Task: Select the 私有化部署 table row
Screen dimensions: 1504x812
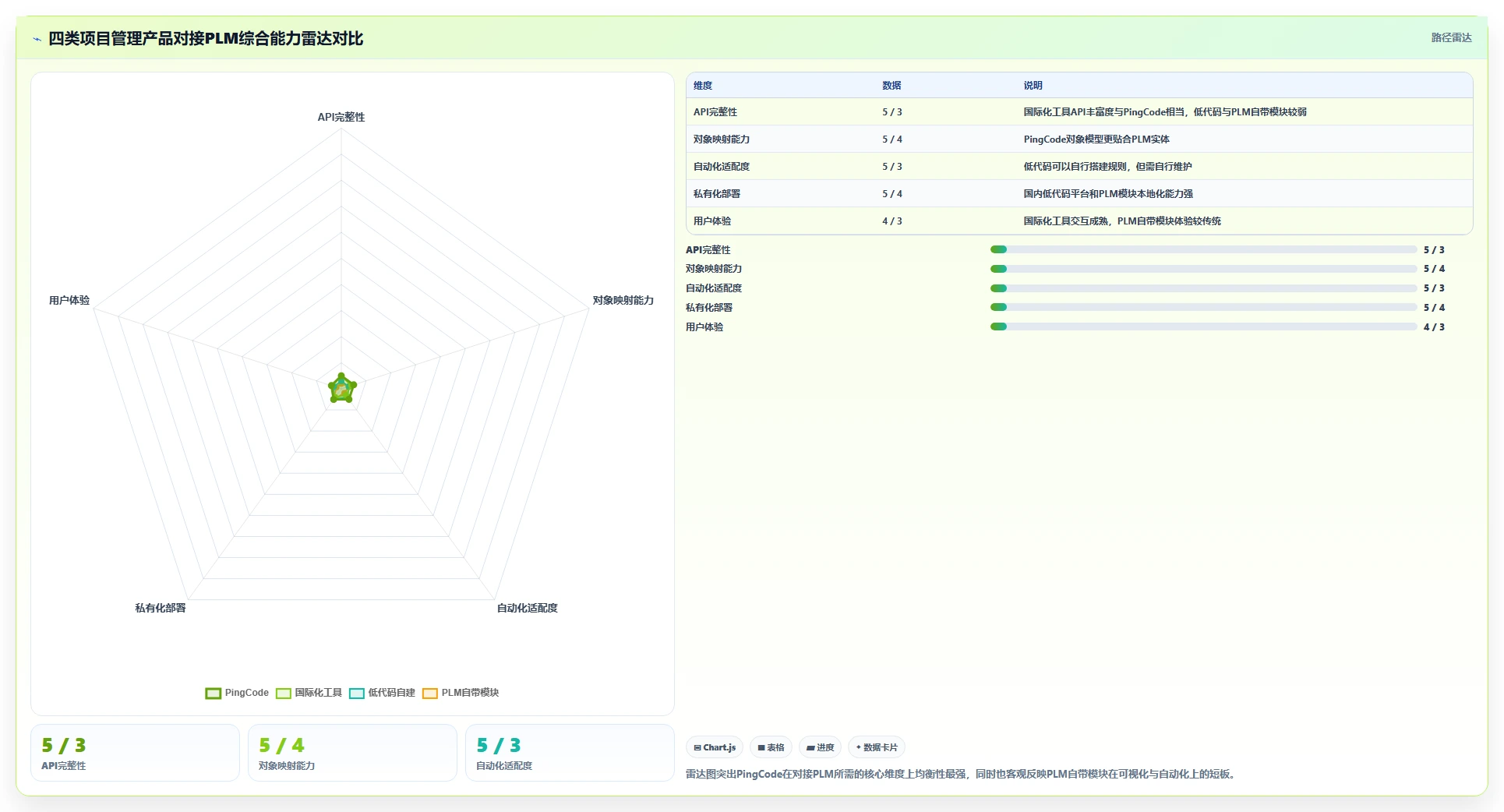Action: click(x=1079, y=194)
